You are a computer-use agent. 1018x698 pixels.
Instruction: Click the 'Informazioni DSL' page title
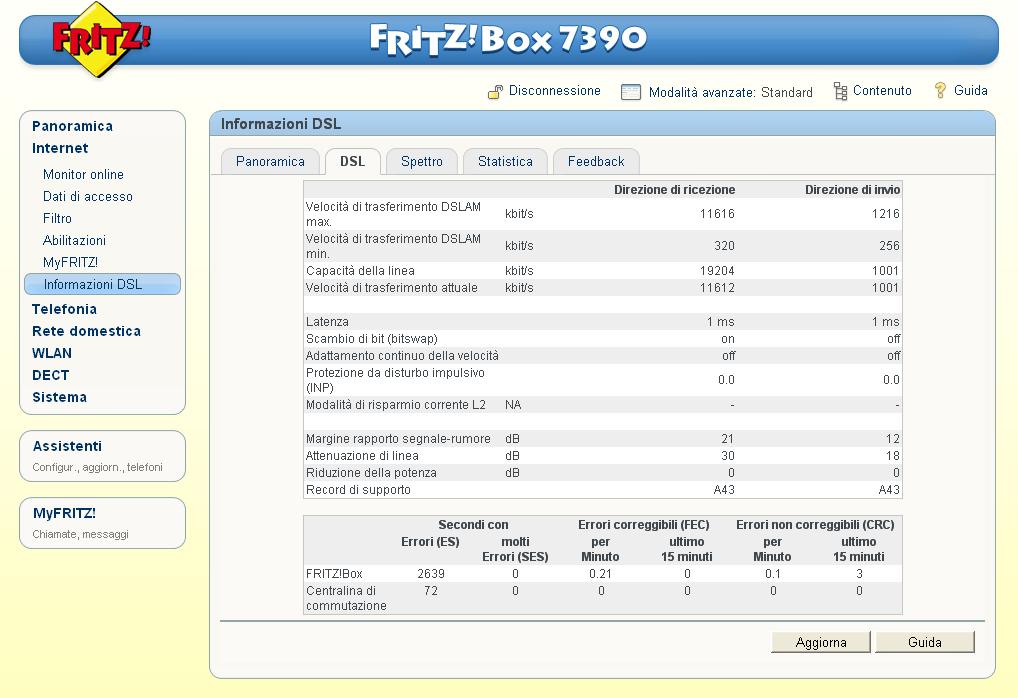[x=280, y=124]
